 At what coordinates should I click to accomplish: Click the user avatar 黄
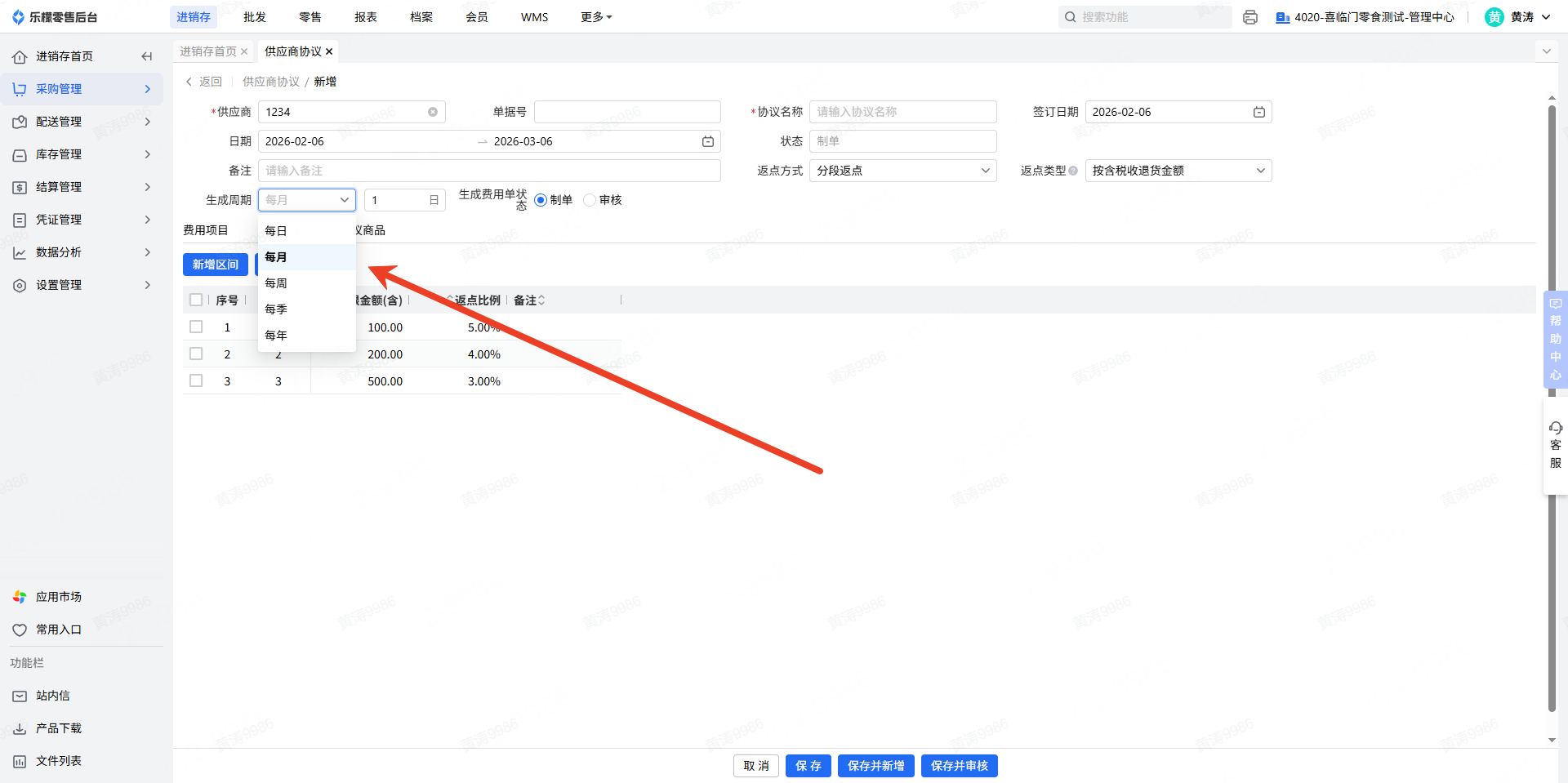pos(1494,17)
